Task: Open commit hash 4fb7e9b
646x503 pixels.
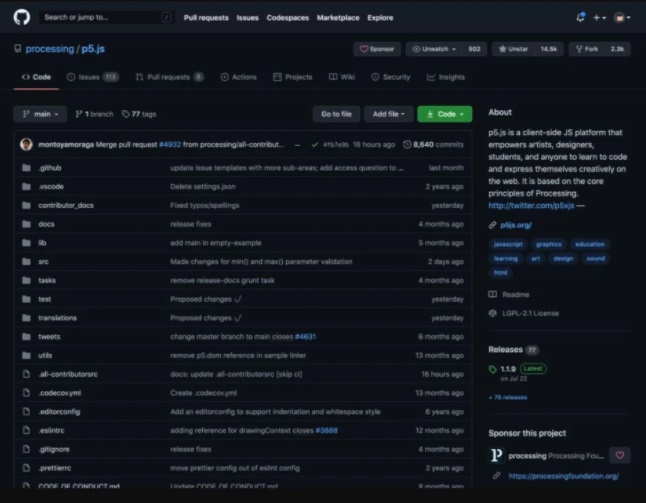Action: (x=336, y=145)
